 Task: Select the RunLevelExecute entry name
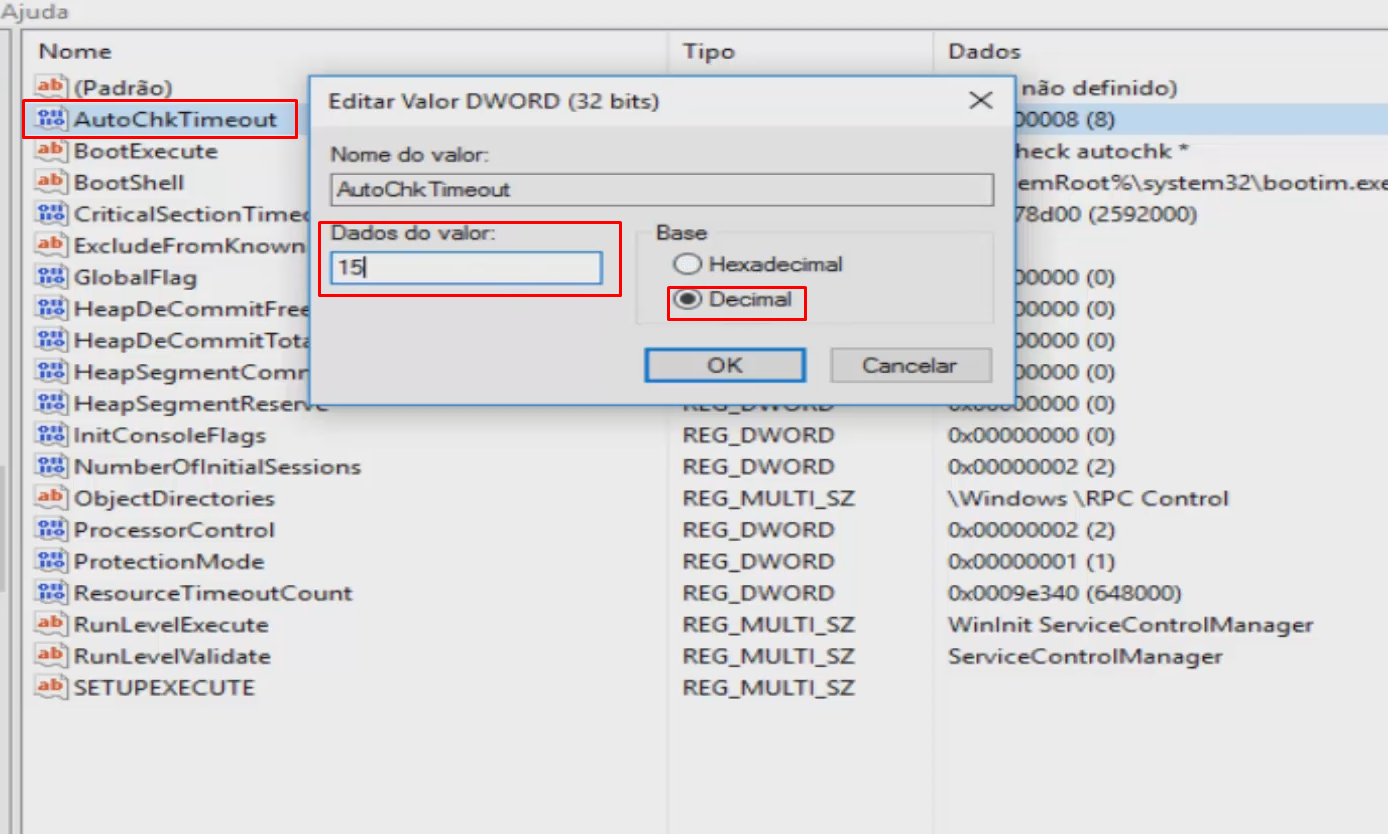(x=171, y=625)
